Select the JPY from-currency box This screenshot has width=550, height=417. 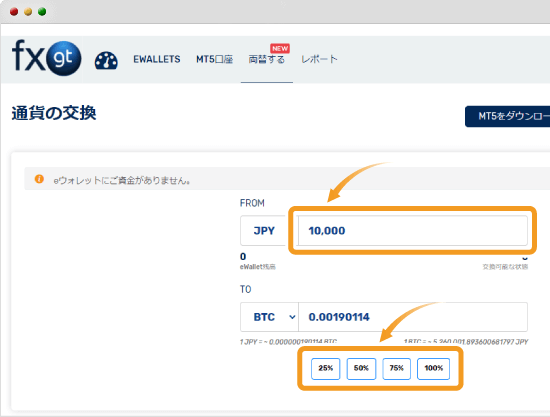pyautogui.click(x=264, y=231)
